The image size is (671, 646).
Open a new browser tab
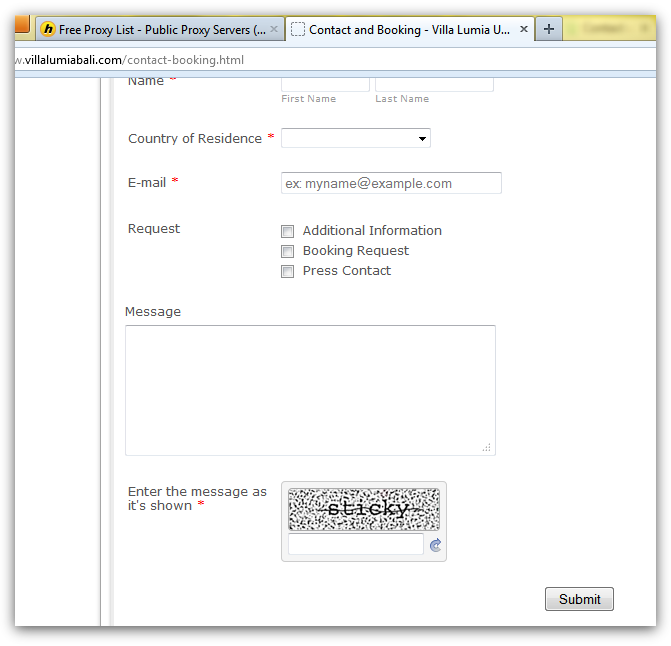548,30
